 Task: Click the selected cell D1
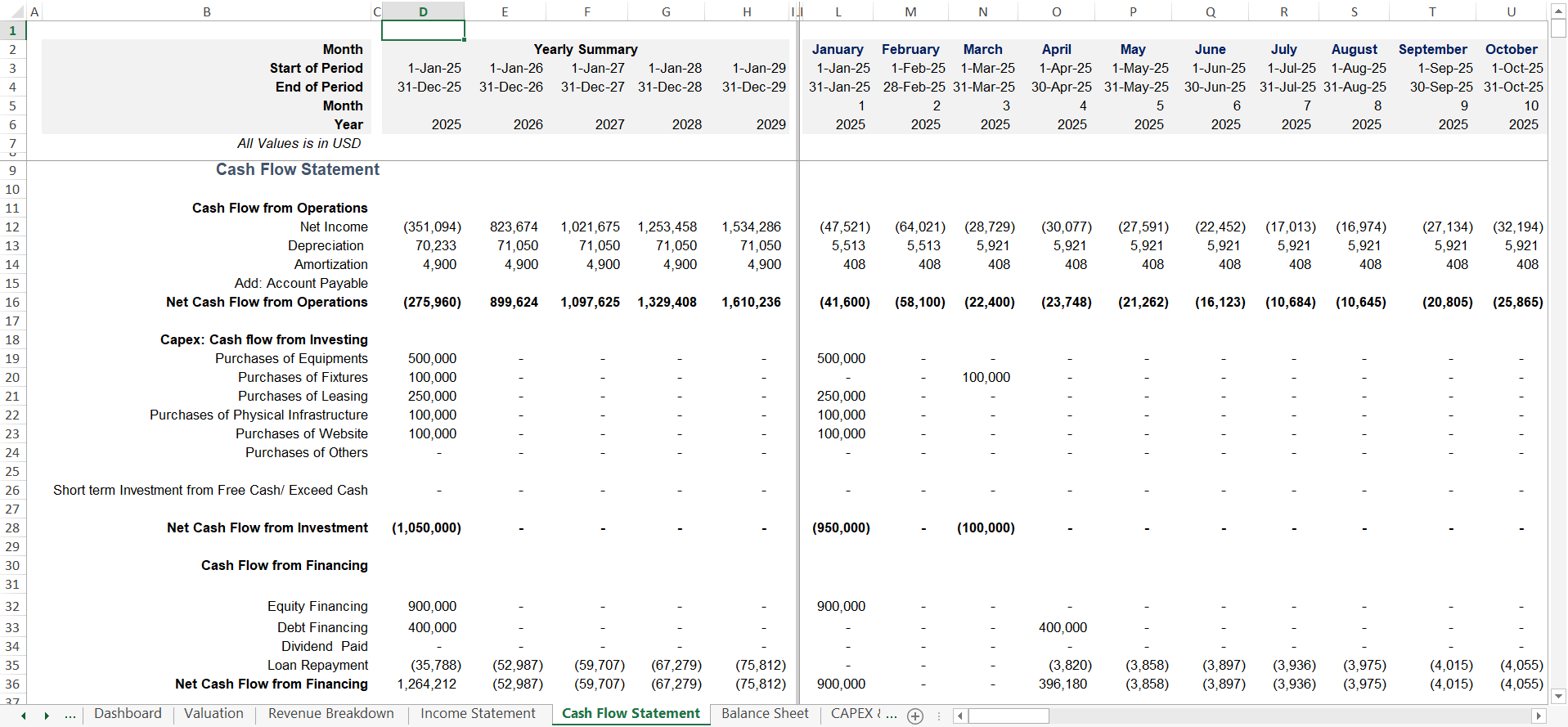click(423, 30)
